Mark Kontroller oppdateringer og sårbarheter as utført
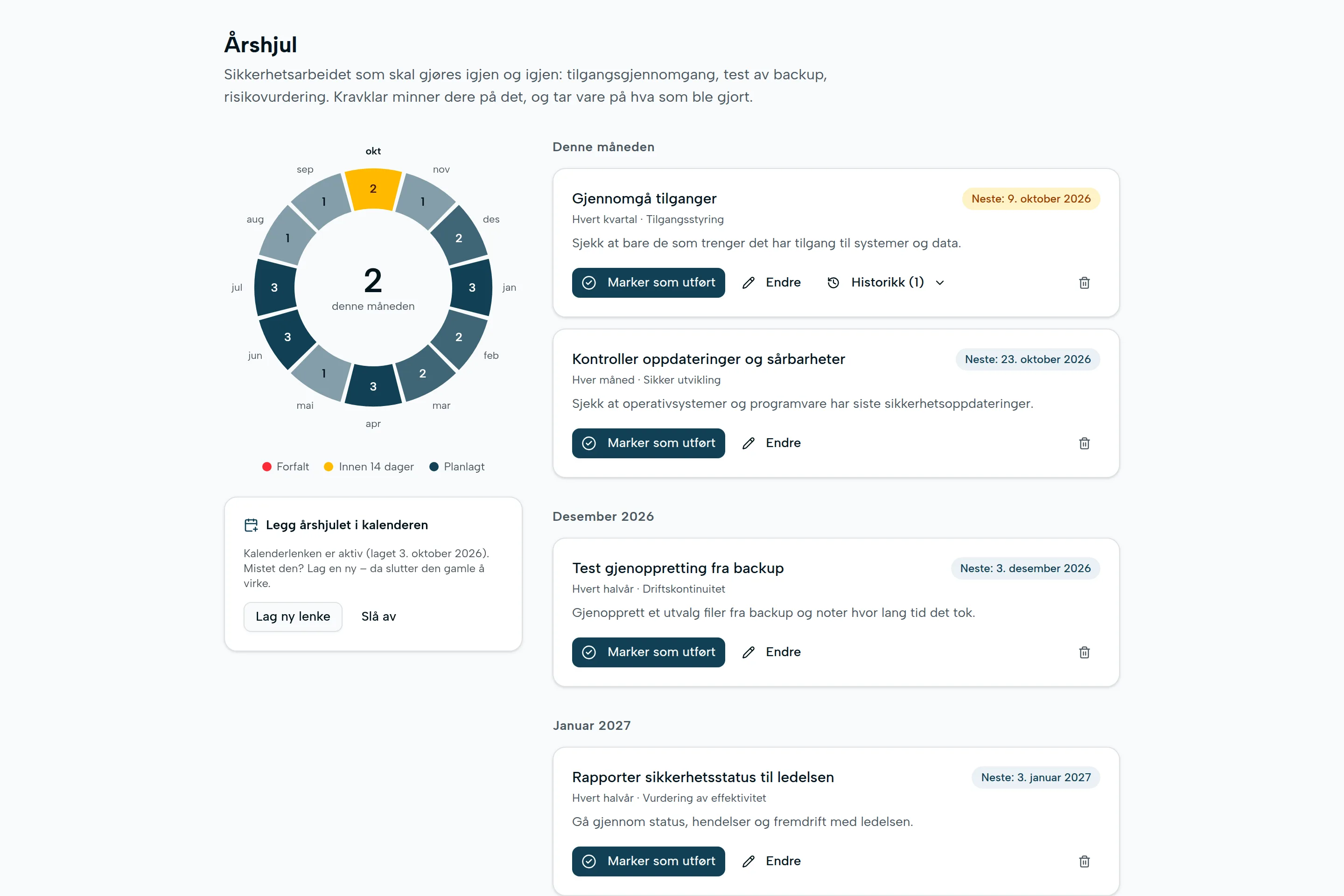 (648, 443)
